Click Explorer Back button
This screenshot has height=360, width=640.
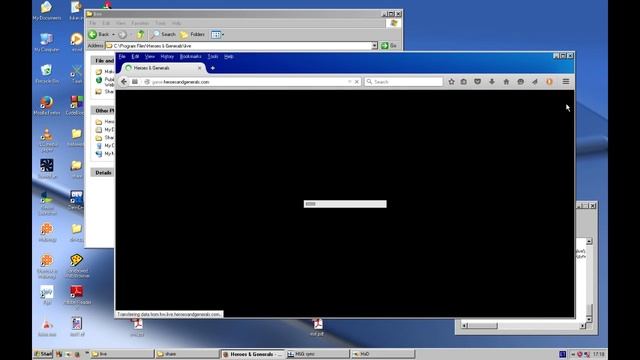[99, 34]
